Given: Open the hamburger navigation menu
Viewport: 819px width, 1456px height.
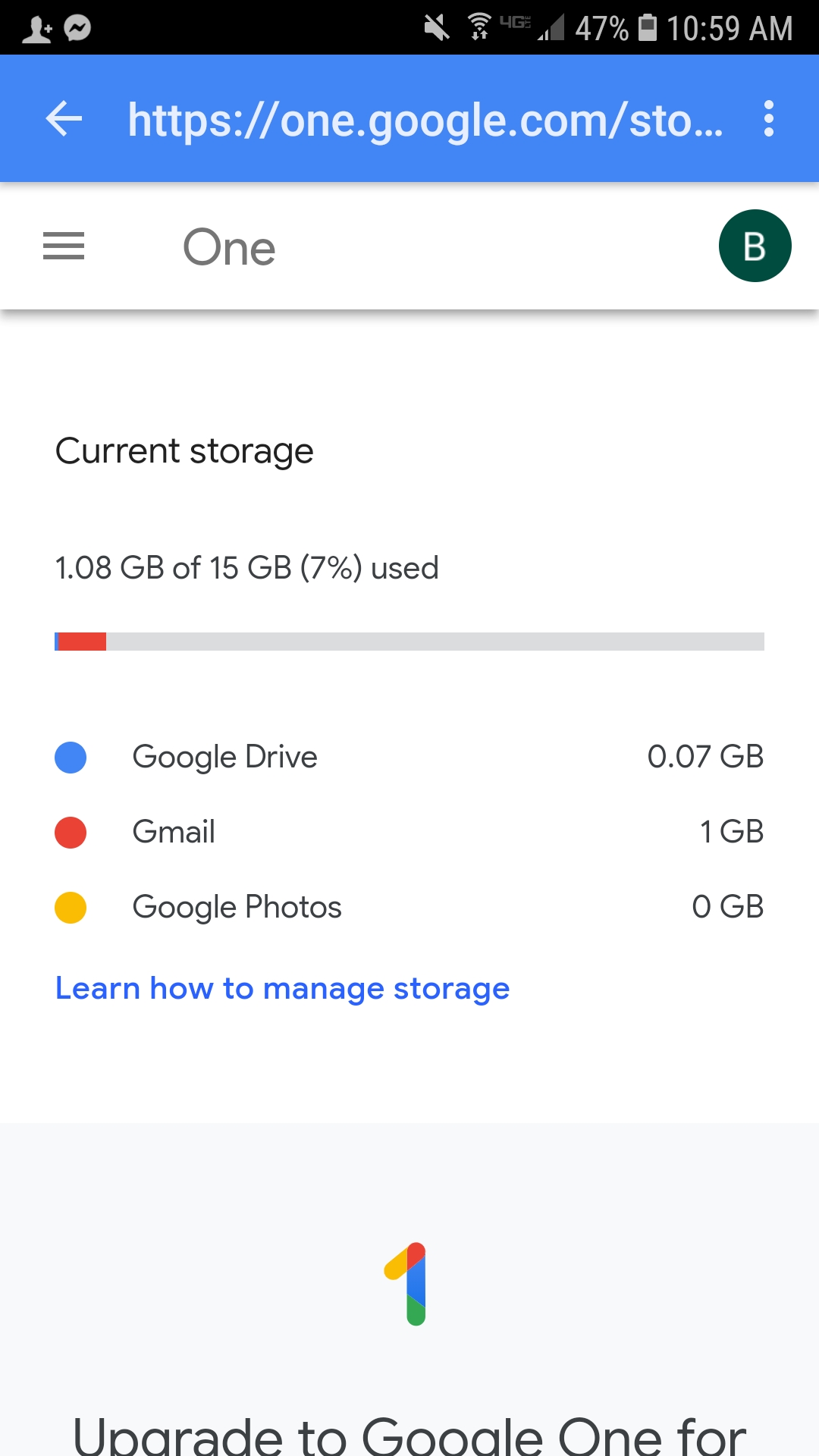Looking at the screenshot, I should coord(64,246).
